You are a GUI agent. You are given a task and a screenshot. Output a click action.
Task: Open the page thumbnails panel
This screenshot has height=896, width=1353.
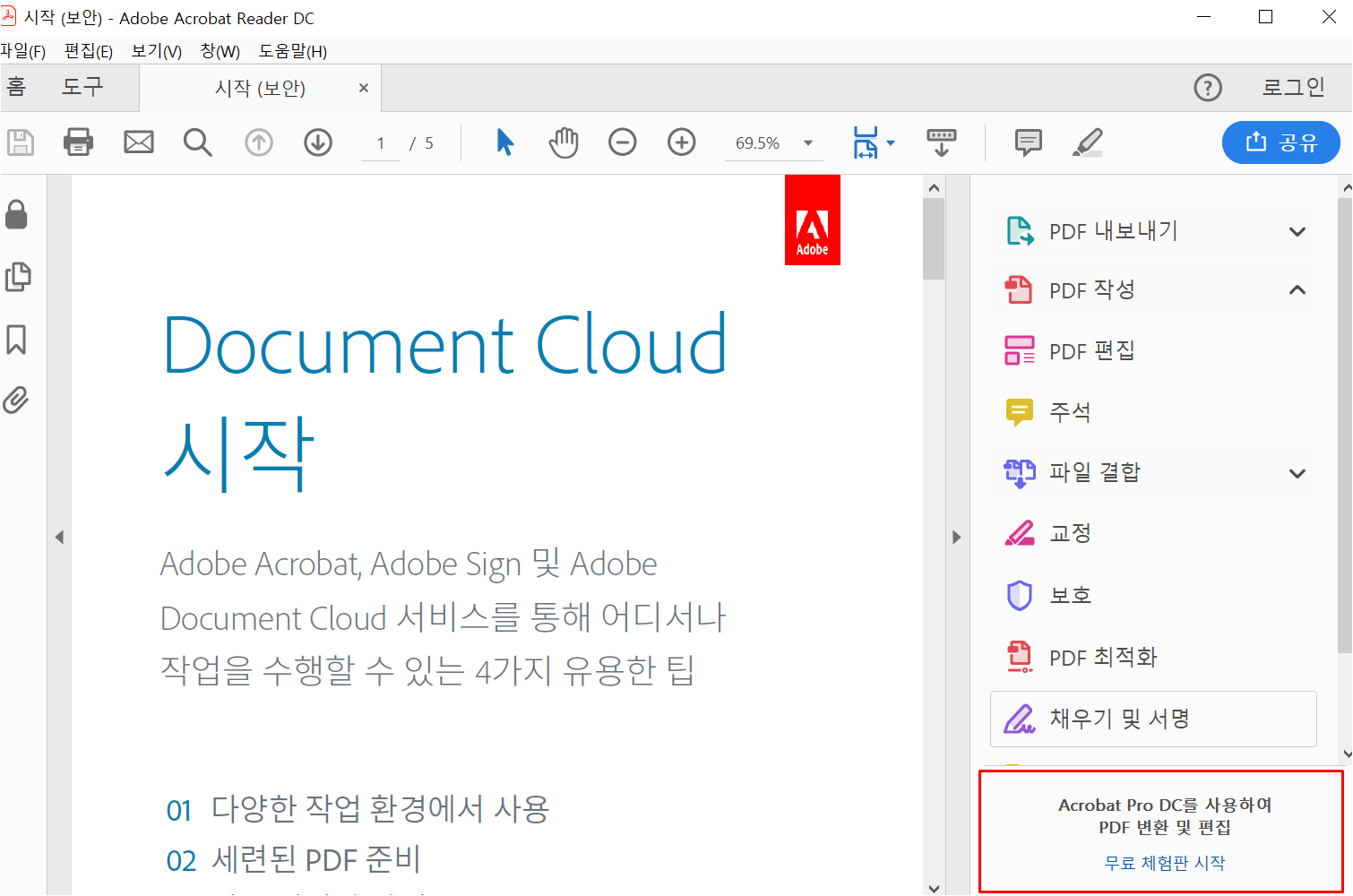[18, 277]
